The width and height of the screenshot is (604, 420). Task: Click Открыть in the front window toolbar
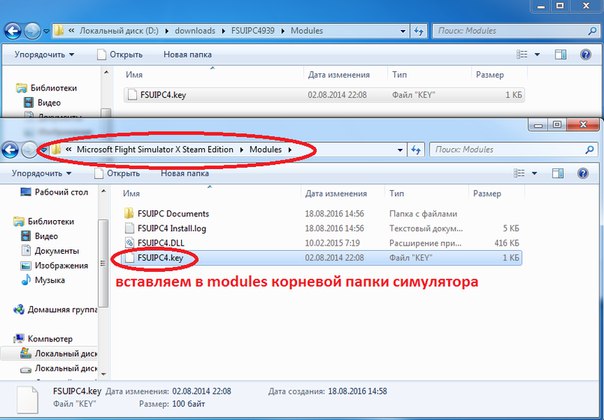point(117,173)
